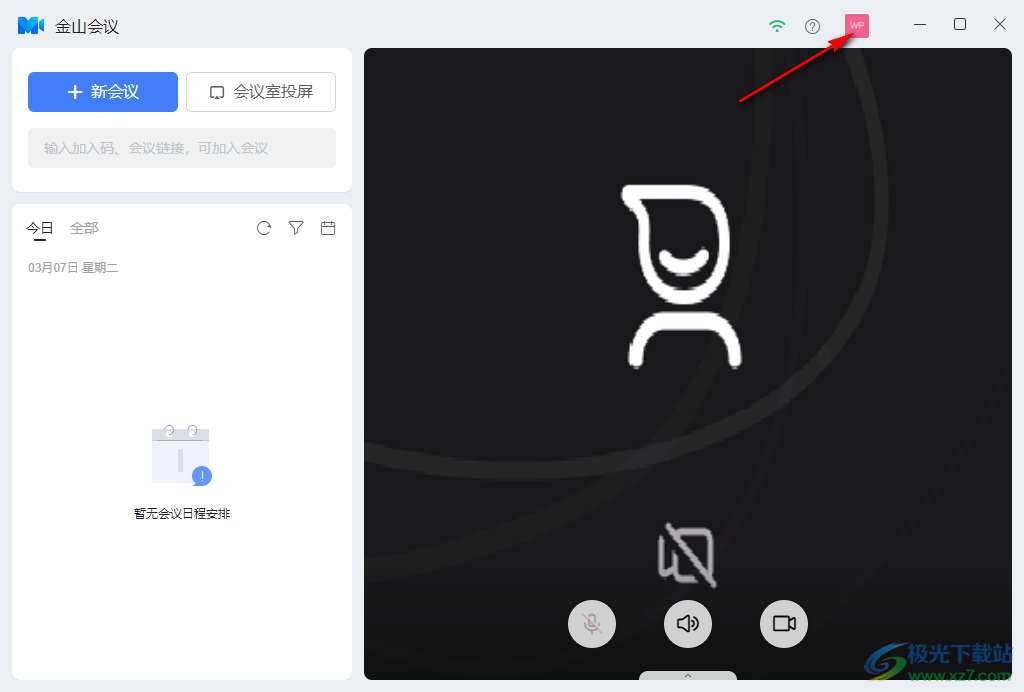Image resolution: width=1024 pixels, height=692 pixels.
Task: Click the join code input field
Action: point(182,148)
